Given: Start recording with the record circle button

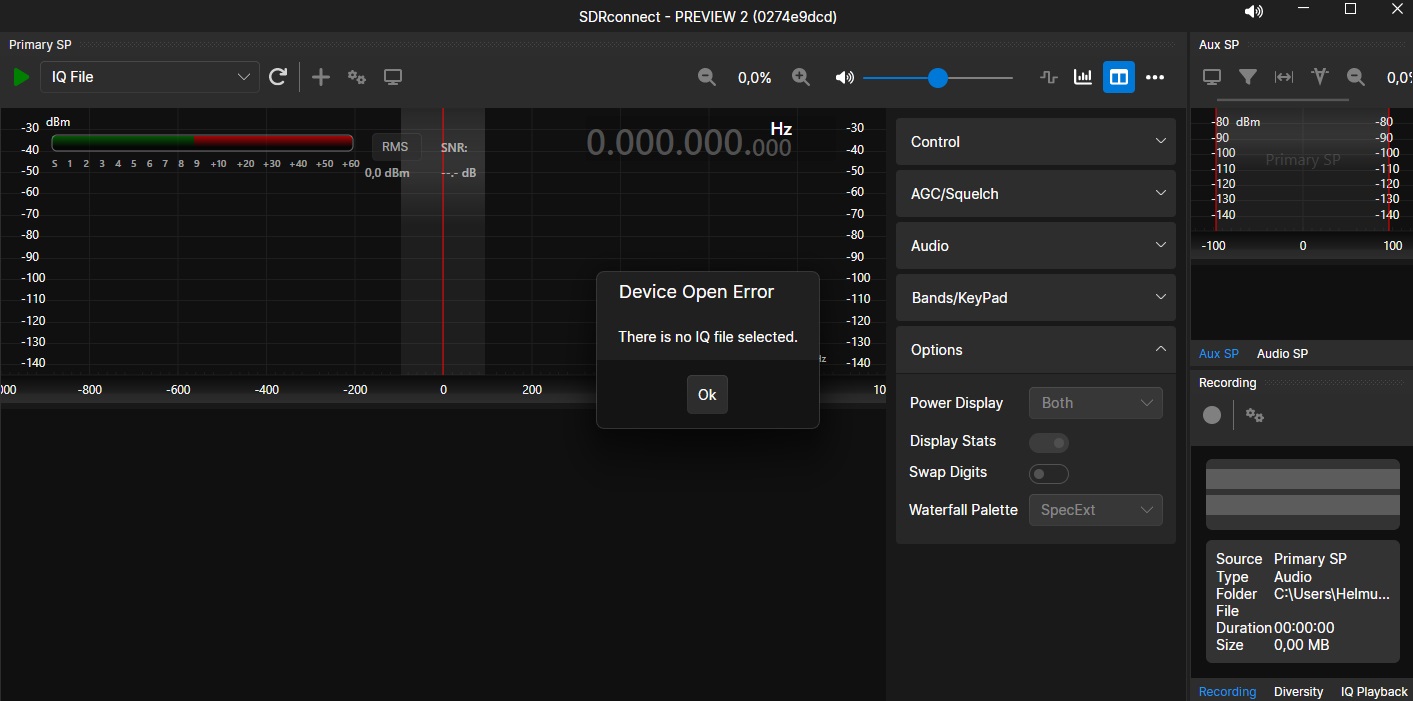Looking at the screenshot, I should (x=1212, y=415).
